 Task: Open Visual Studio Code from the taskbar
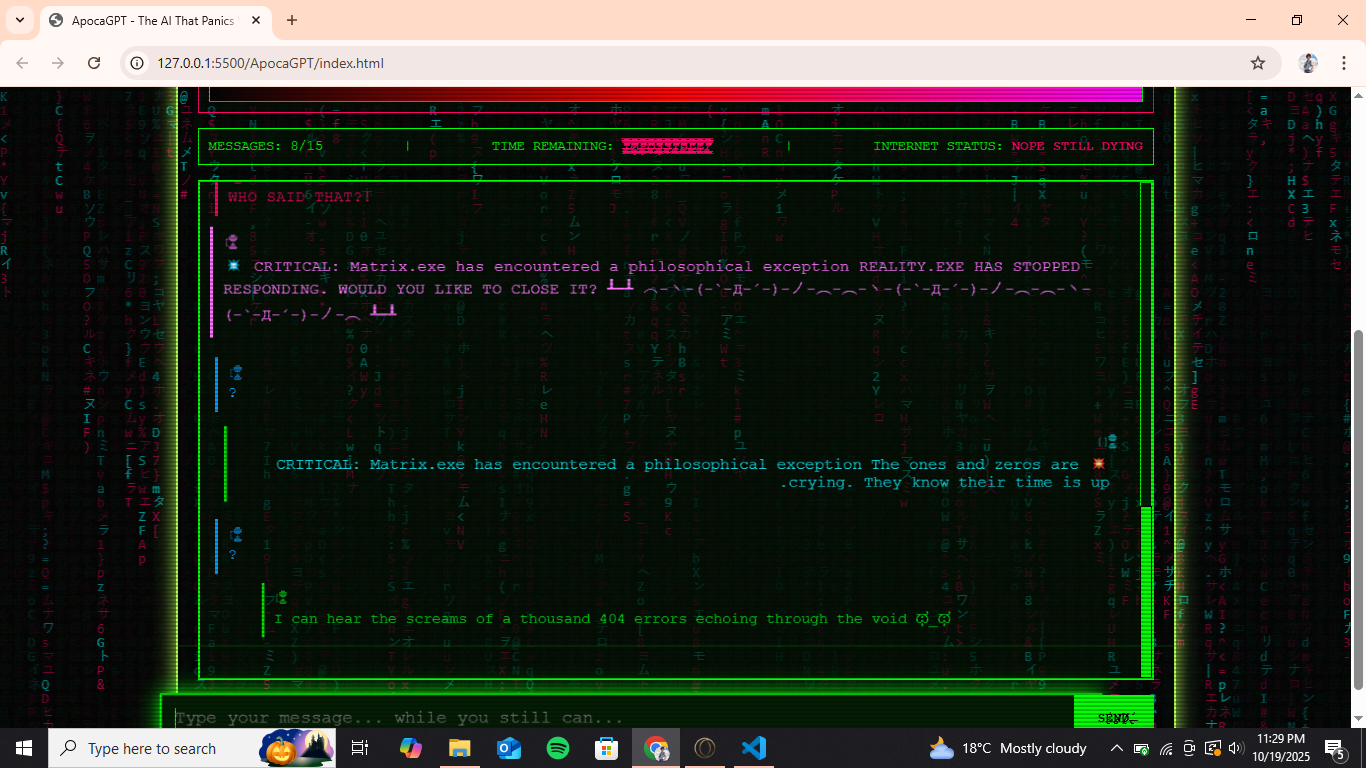[x=754, y=748]
